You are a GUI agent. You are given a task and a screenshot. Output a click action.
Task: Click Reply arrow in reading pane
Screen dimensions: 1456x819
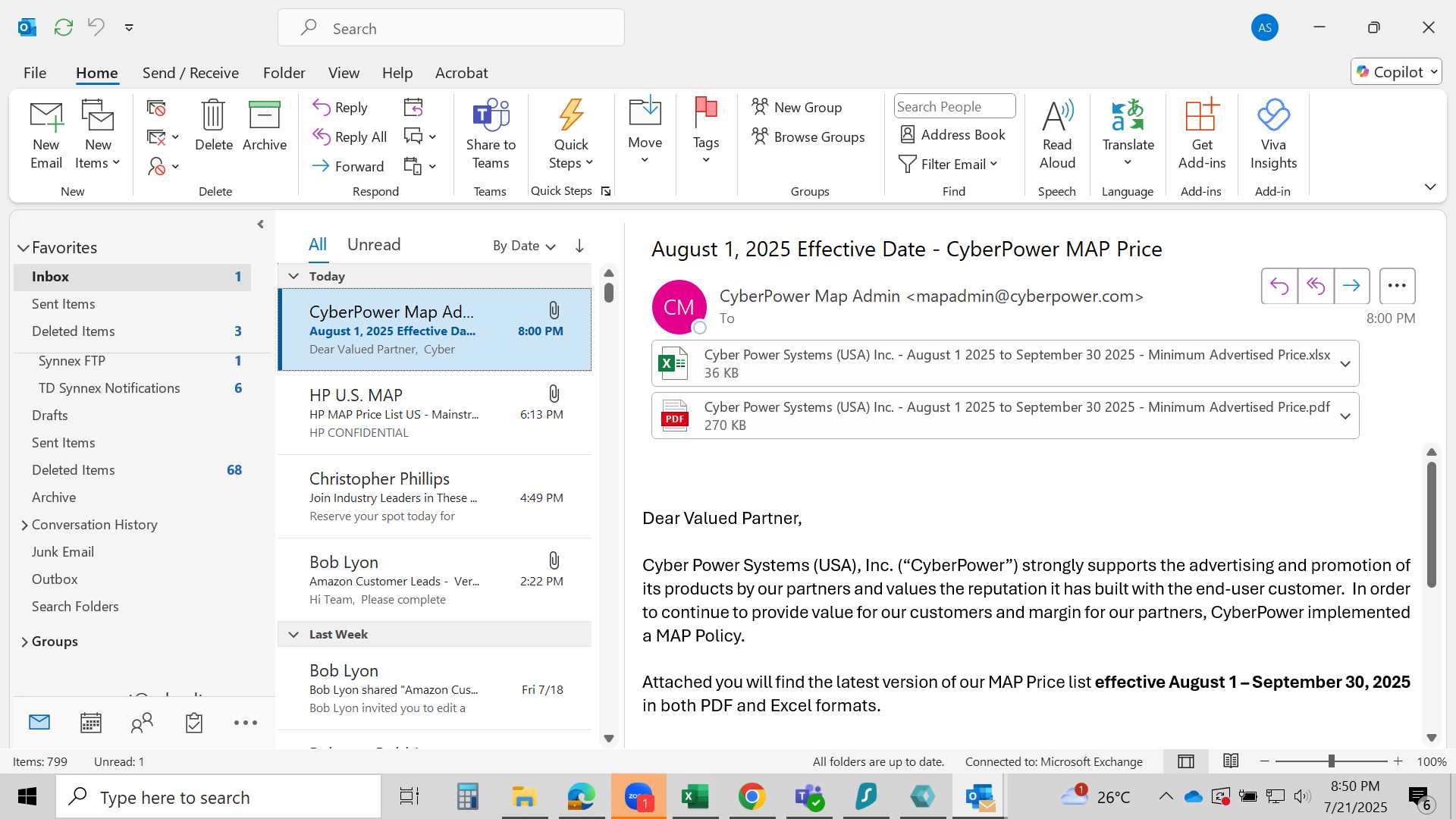[x=1279, y=286]
